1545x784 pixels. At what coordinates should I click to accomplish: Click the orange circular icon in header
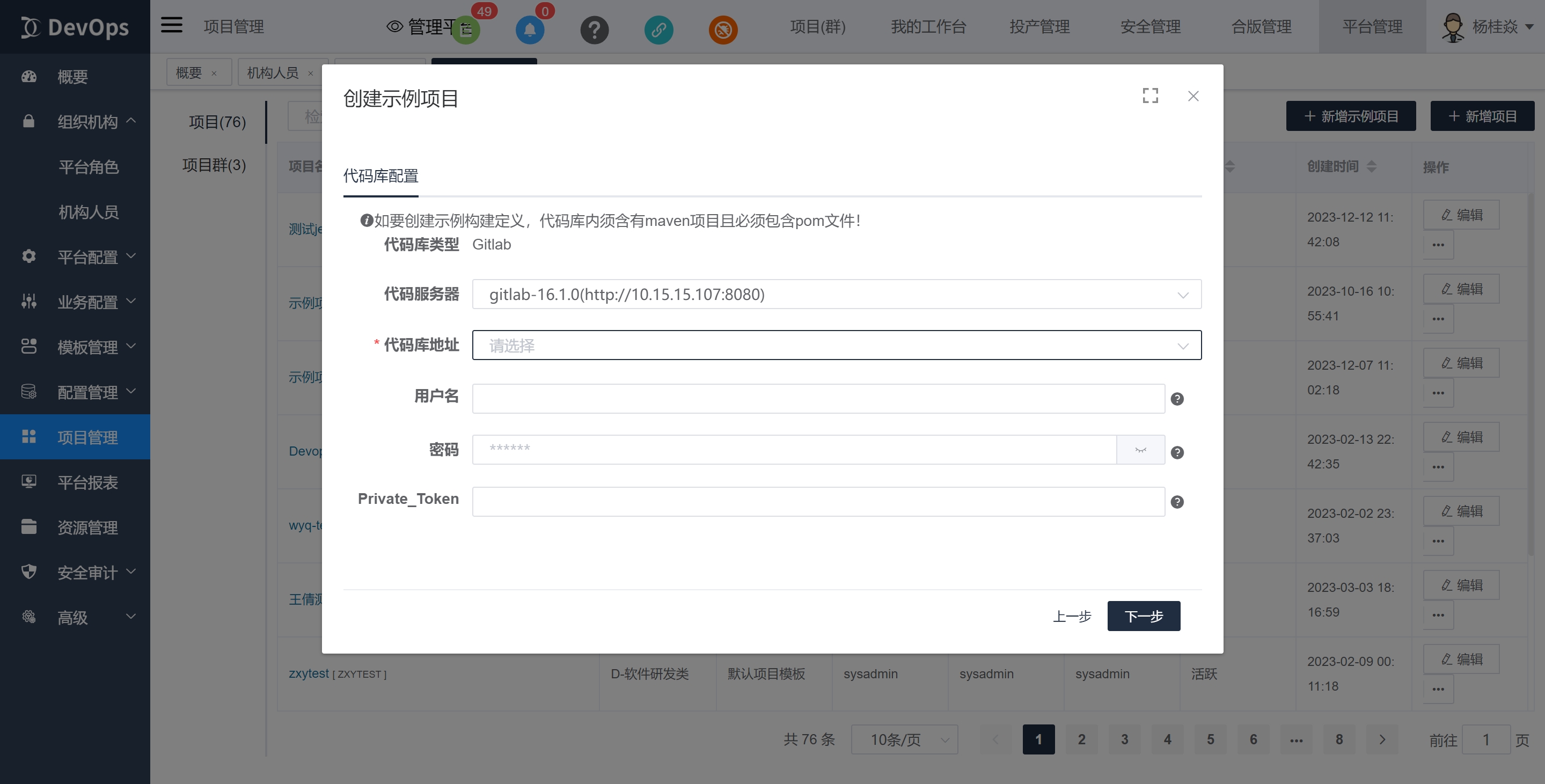(x=723, y=30)
